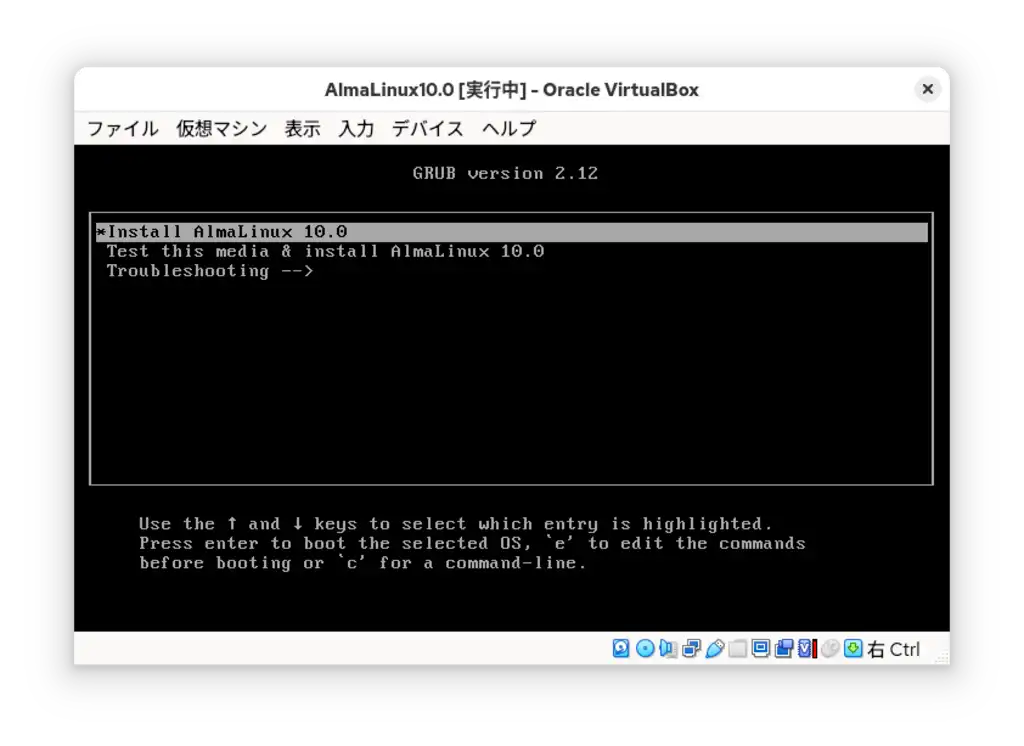This screenshot has width=1024, height=746.
Task: Click the optical drive status icon
Action: click(643, 648)
